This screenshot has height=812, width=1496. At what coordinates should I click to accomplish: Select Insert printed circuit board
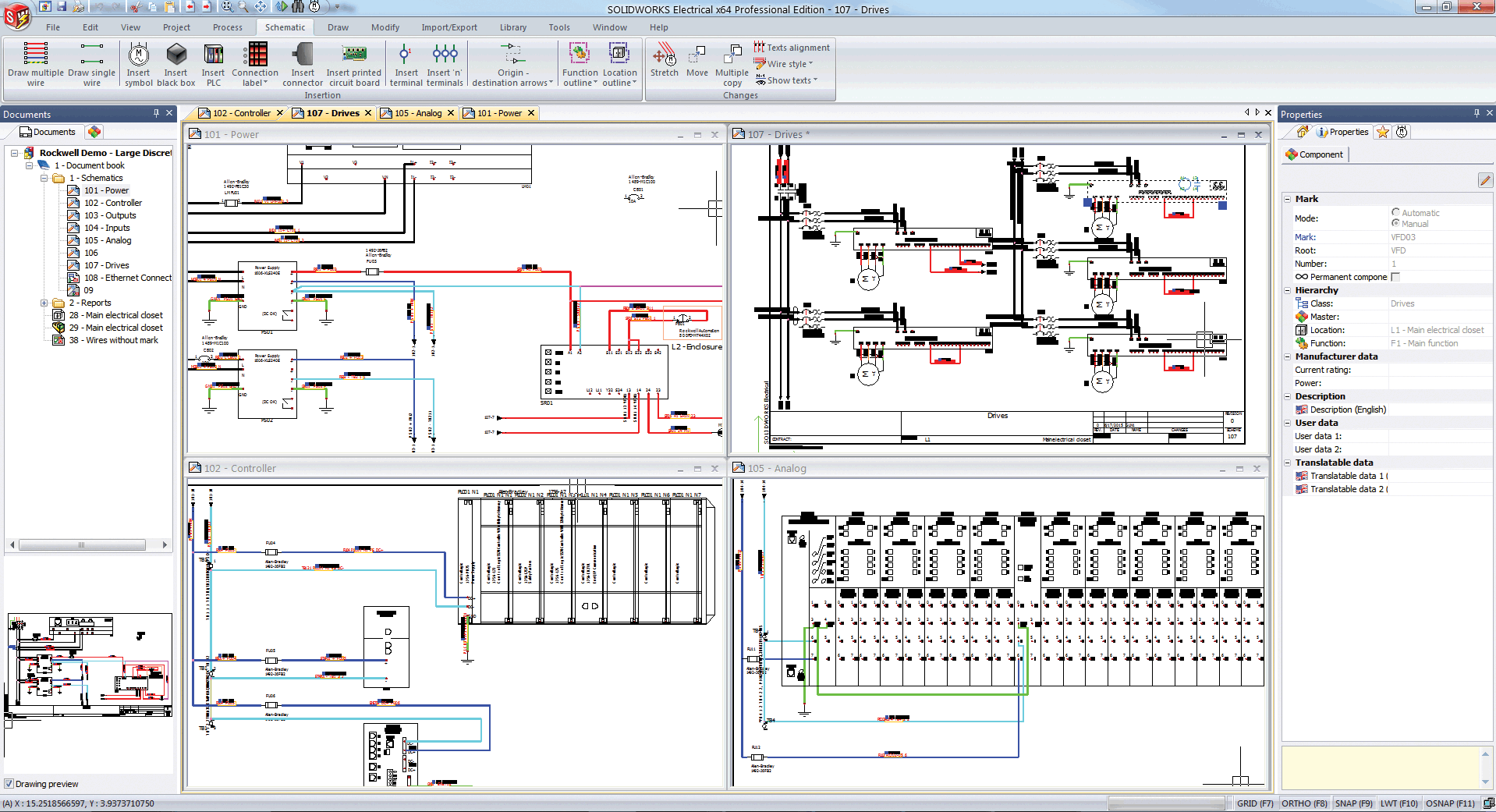[354, 62]
